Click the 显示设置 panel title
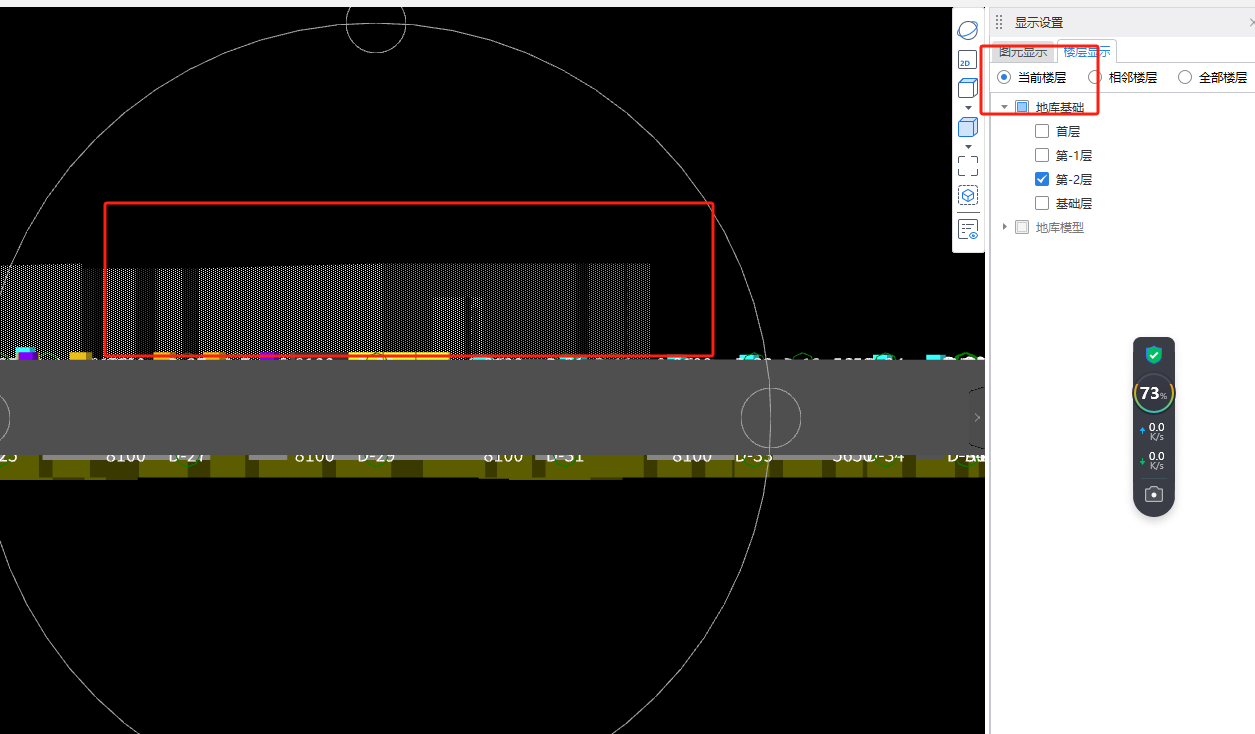Image resolution: width=1255 pixels, height=734 pixels. pos(1039,22)
